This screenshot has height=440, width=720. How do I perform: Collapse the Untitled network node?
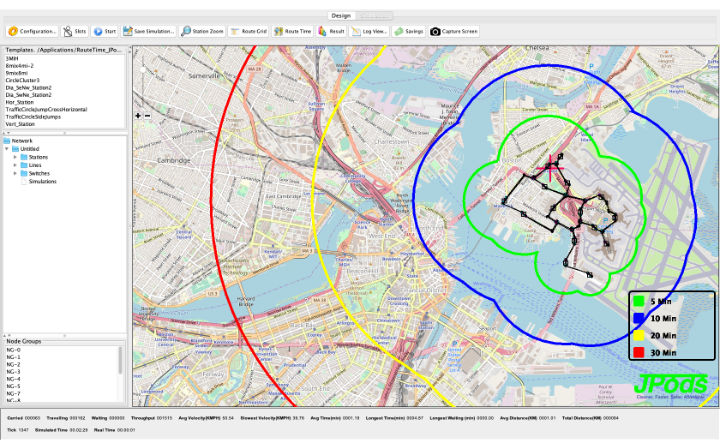7,150
